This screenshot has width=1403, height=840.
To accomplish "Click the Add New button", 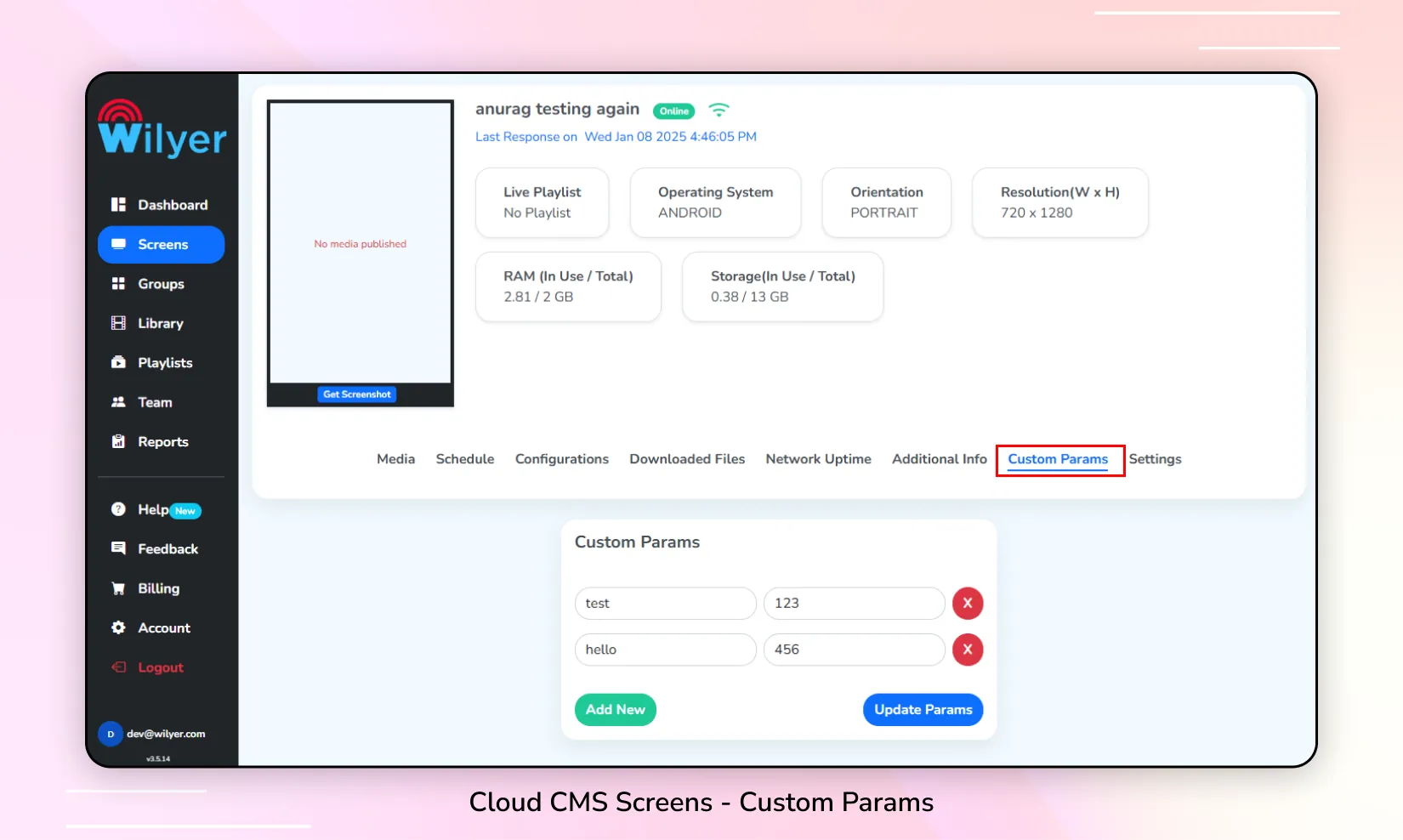I will (x=616, y=710).
